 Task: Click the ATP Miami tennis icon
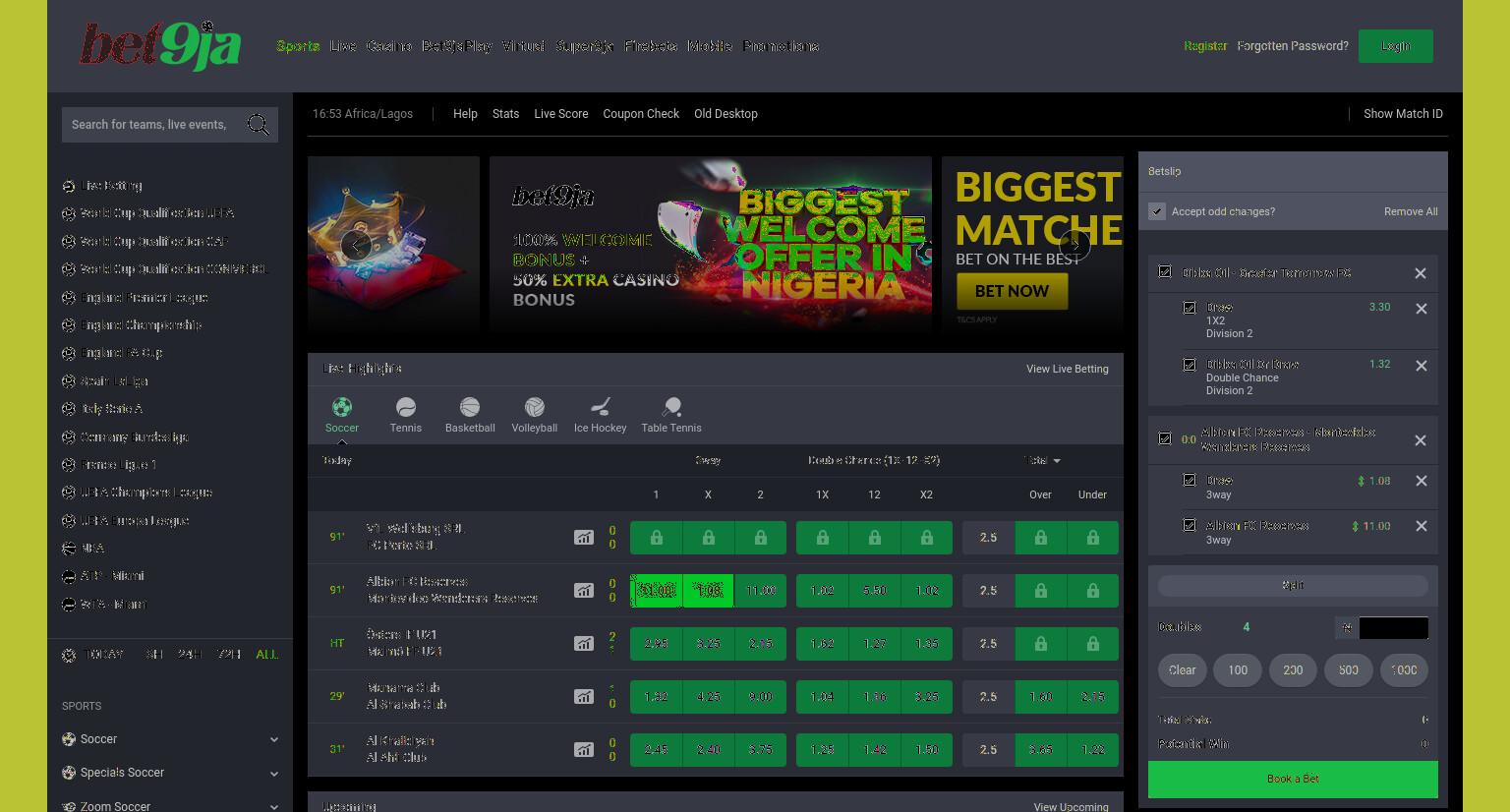pyautogui.click(x=69, y=576)
